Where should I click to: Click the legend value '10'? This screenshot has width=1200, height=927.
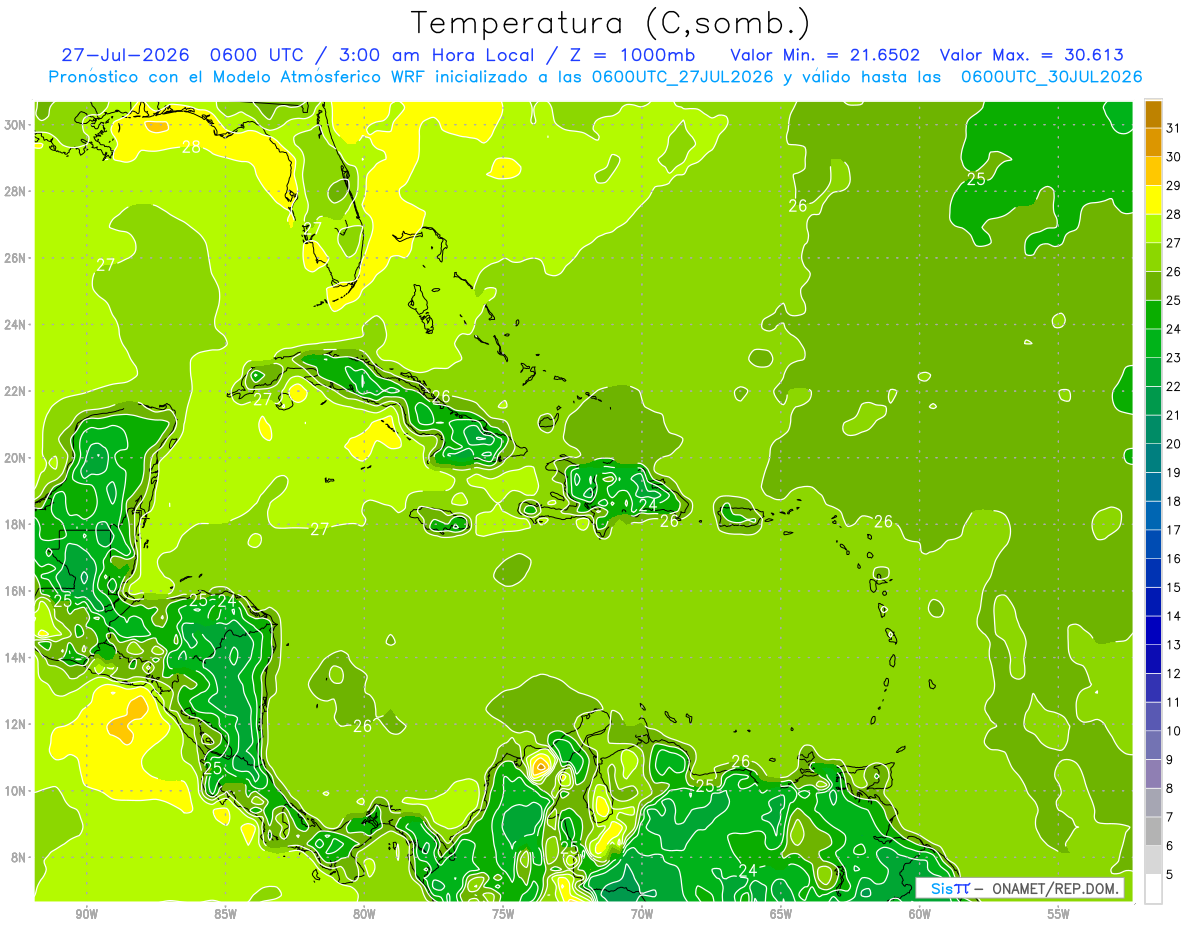pos(1174,731)
